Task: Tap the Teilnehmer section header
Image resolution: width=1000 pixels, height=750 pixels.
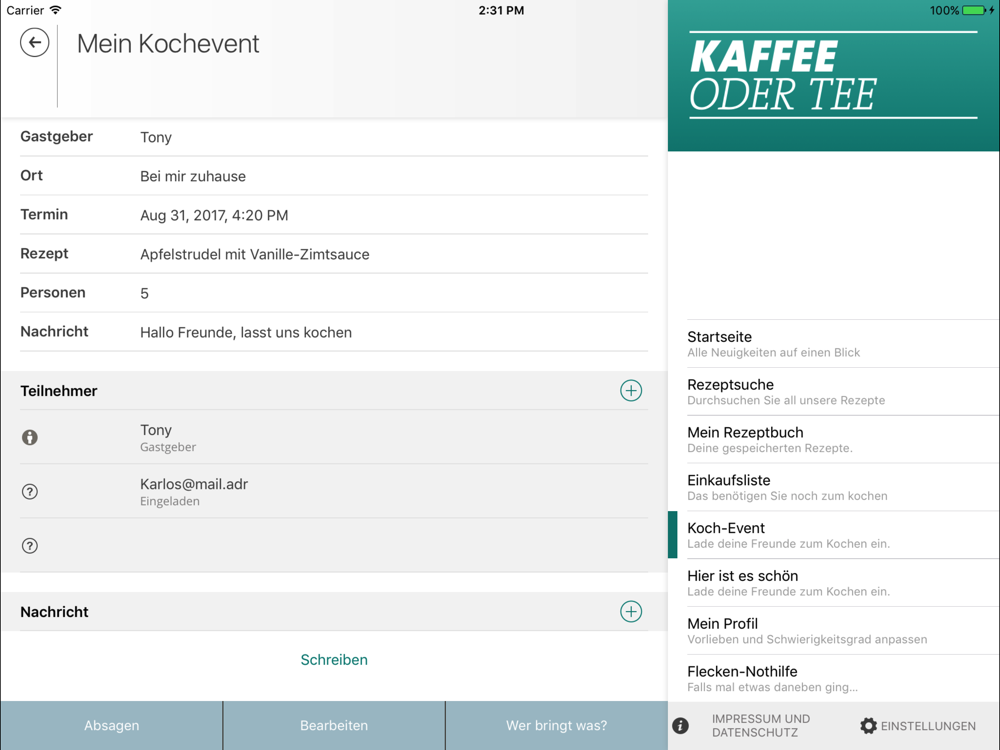Action: (59, 391)
